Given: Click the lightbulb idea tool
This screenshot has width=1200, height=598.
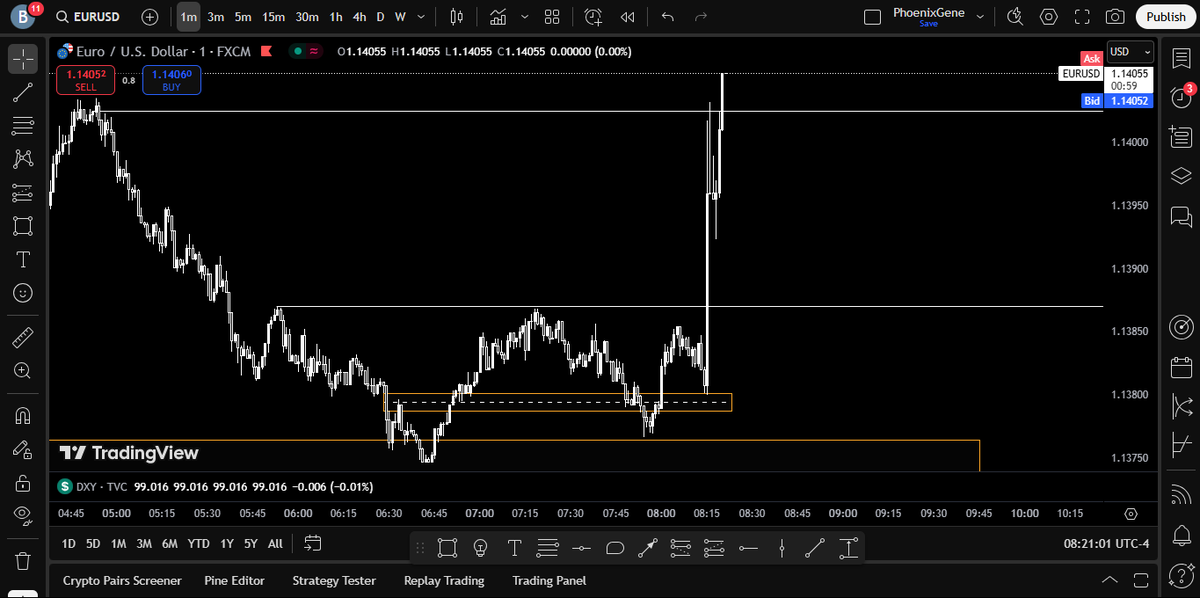Looking at the screenshot, I should (480, 547).
